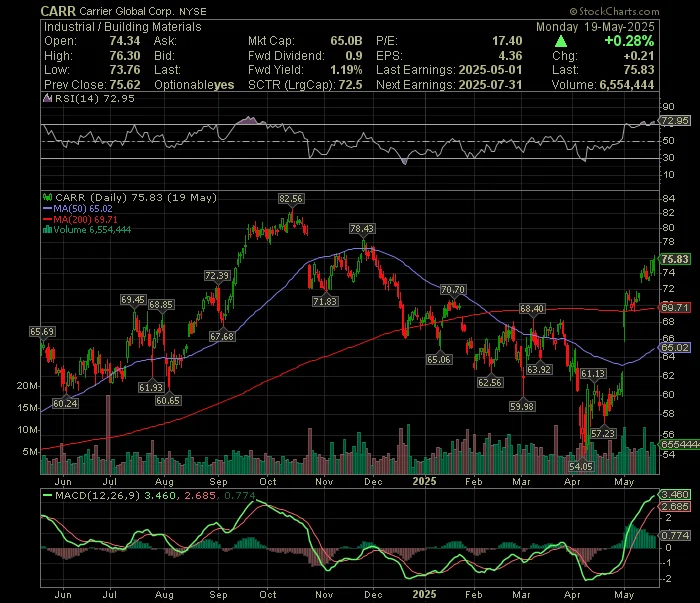Click the Fwd Yield value 1.19%
Viewport: 700px width, 603px height.
(x=346, y=70)
